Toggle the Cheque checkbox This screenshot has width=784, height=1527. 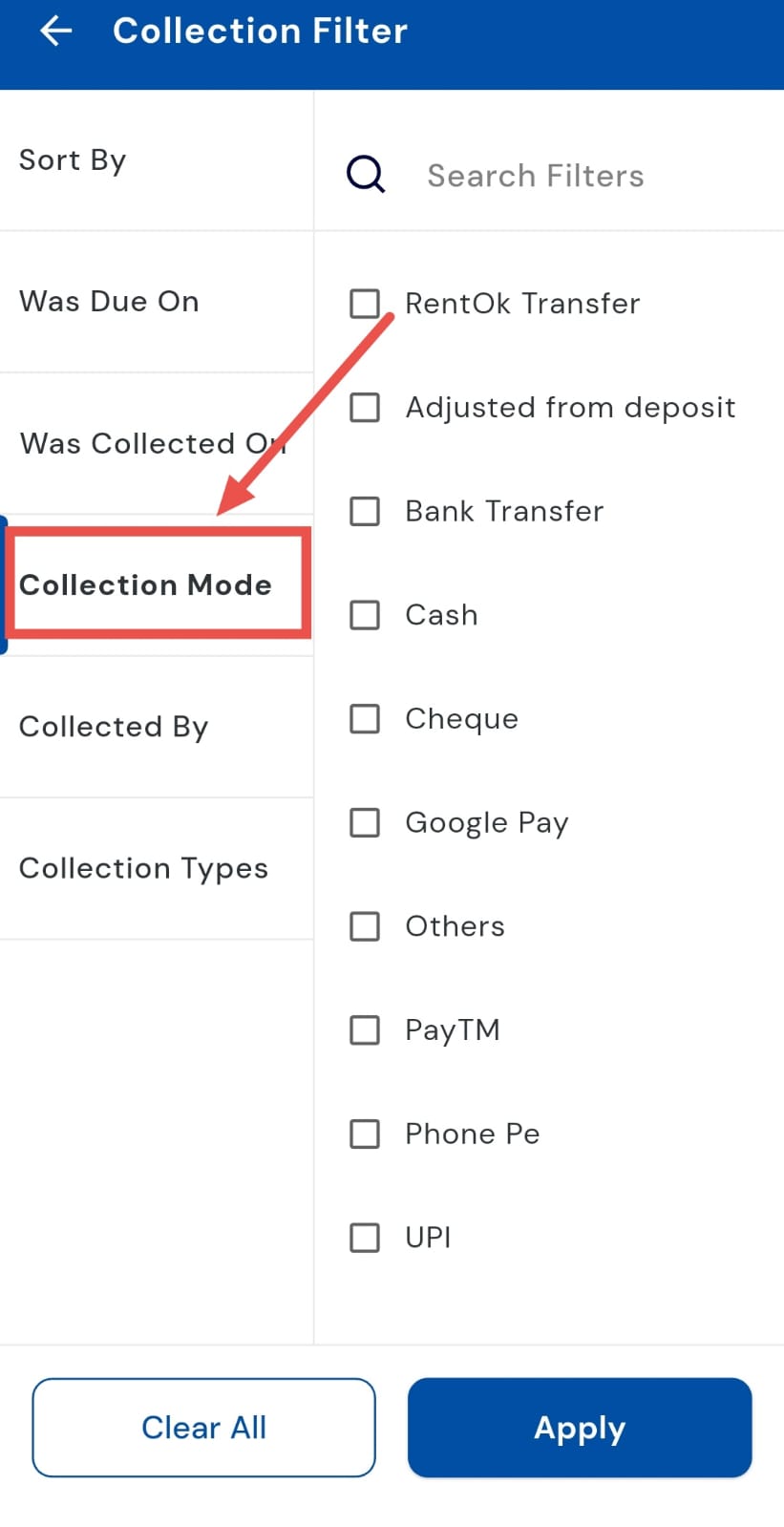point(365,719)
